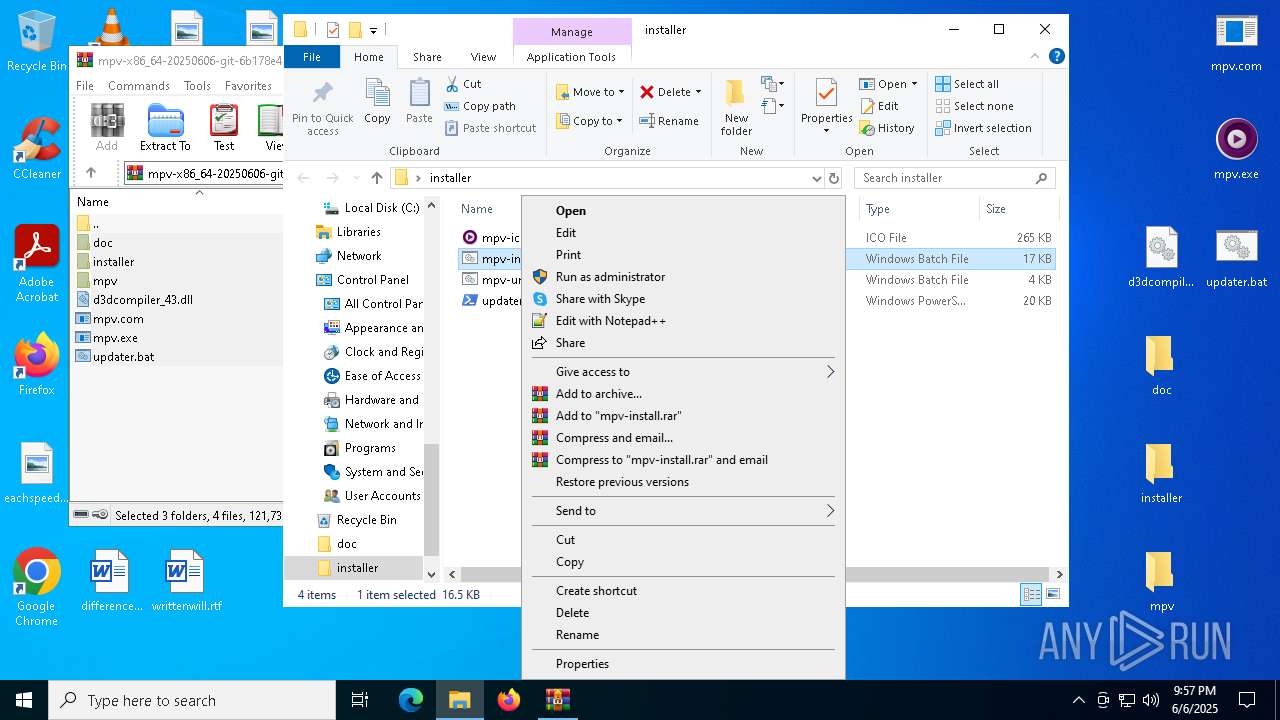Click Microsoft Edge taskbar icon

[x=411, y=700]
